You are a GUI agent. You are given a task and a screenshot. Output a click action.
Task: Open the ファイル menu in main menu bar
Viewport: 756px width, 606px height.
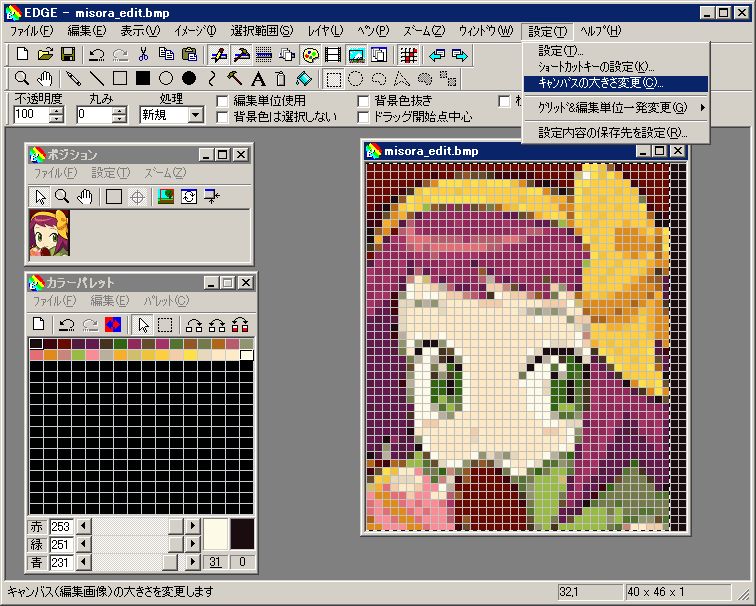[31, 31]
